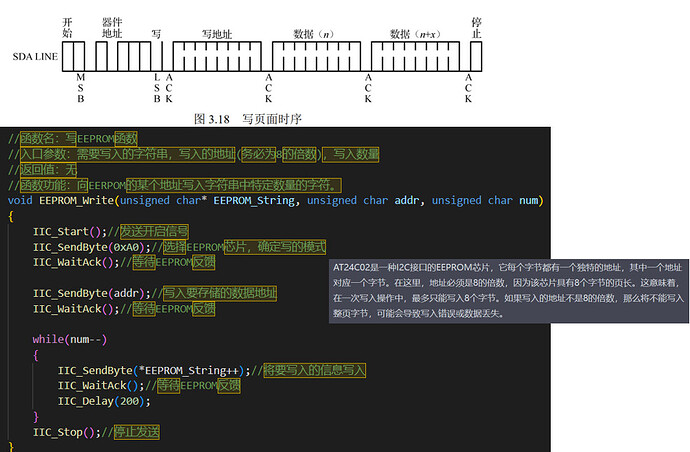Image resolution: width=690 pixels, height=452 pixels.
Task: Click the comment 发送开启信号
Action: tap(154, 232)
